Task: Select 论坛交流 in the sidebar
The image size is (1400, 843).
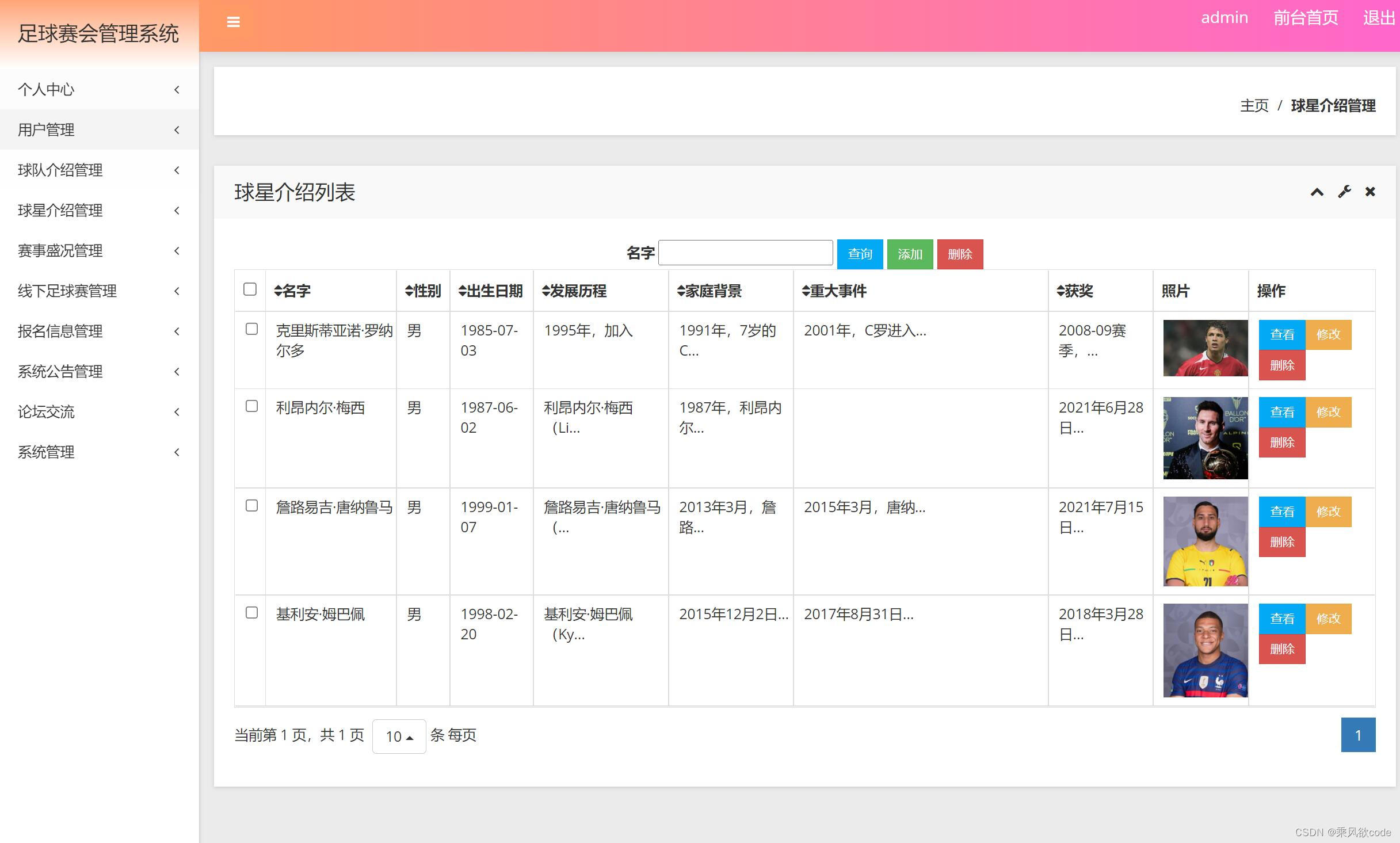Action: (46, 412)
